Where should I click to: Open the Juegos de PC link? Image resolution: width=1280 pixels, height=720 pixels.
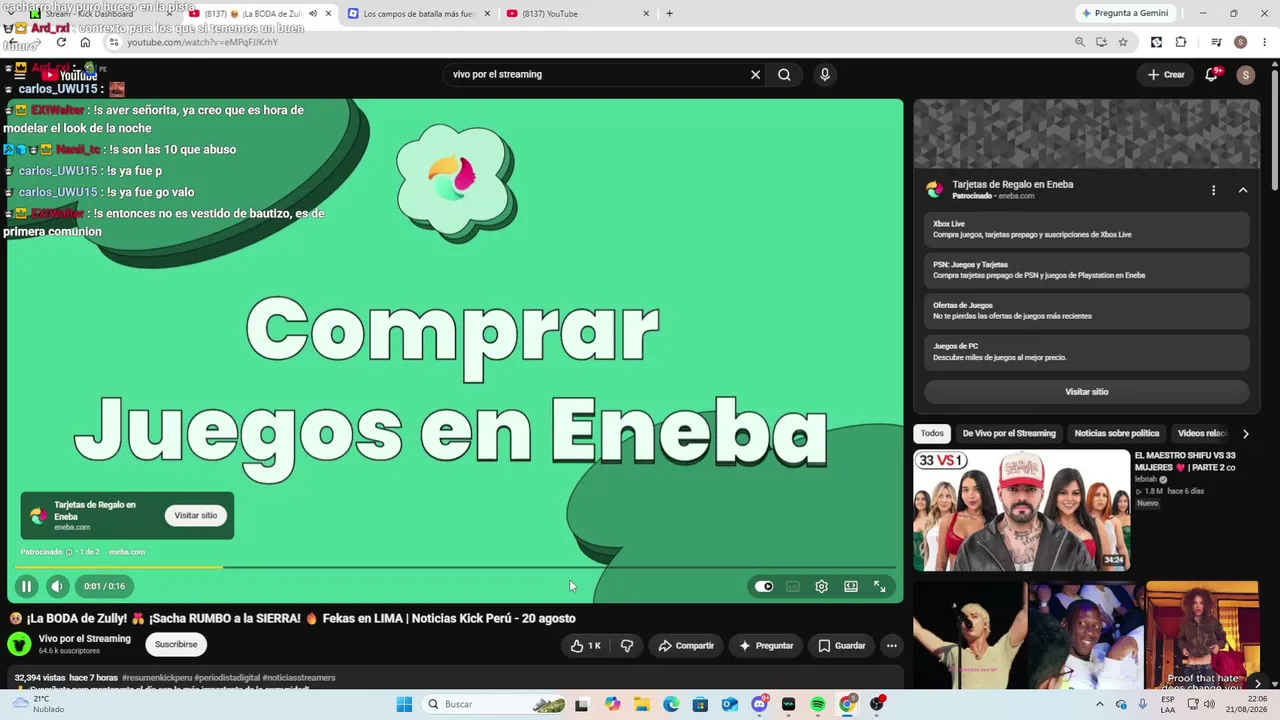click(x=1087, y=351)
